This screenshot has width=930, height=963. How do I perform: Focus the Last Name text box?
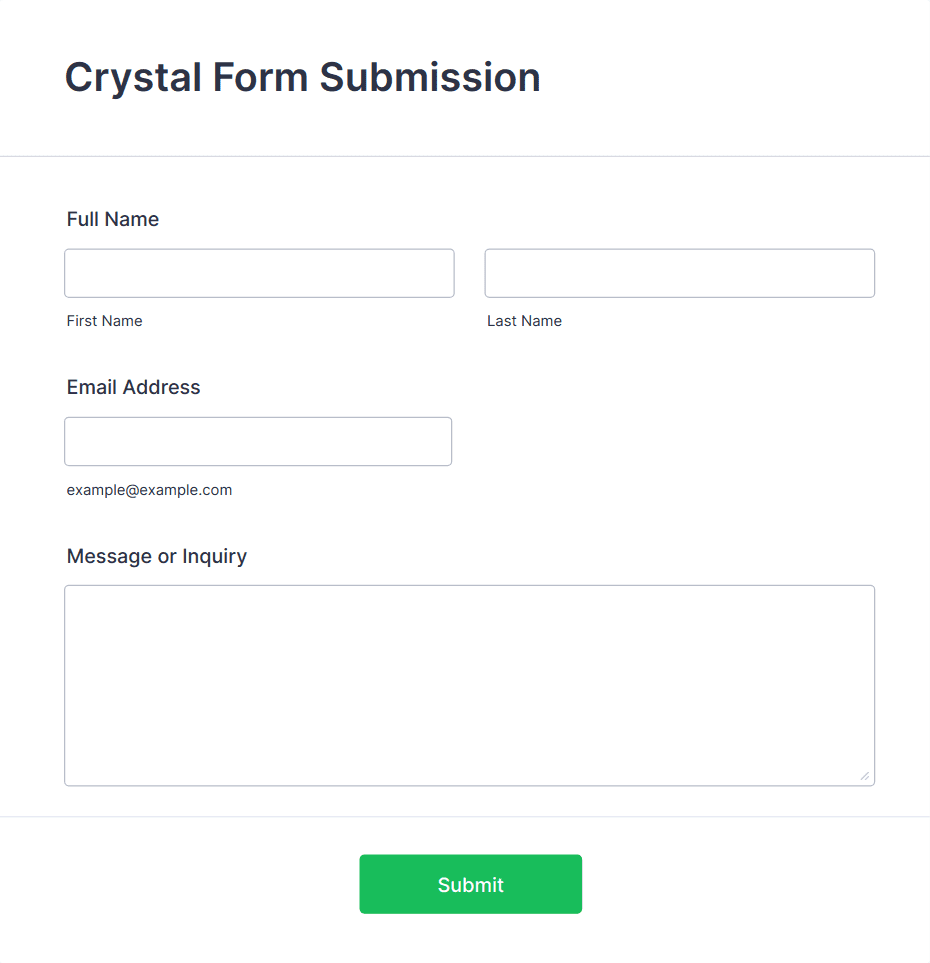679,273
